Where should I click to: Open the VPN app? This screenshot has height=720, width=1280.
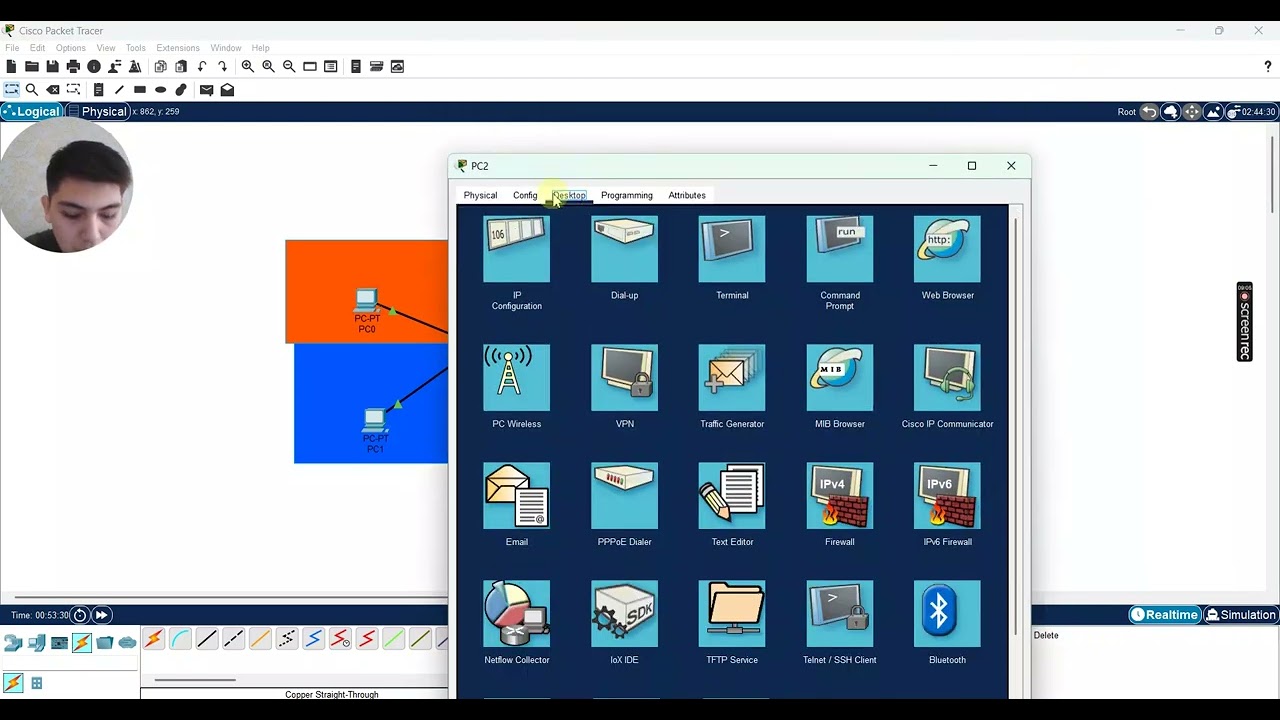(624, 377)
